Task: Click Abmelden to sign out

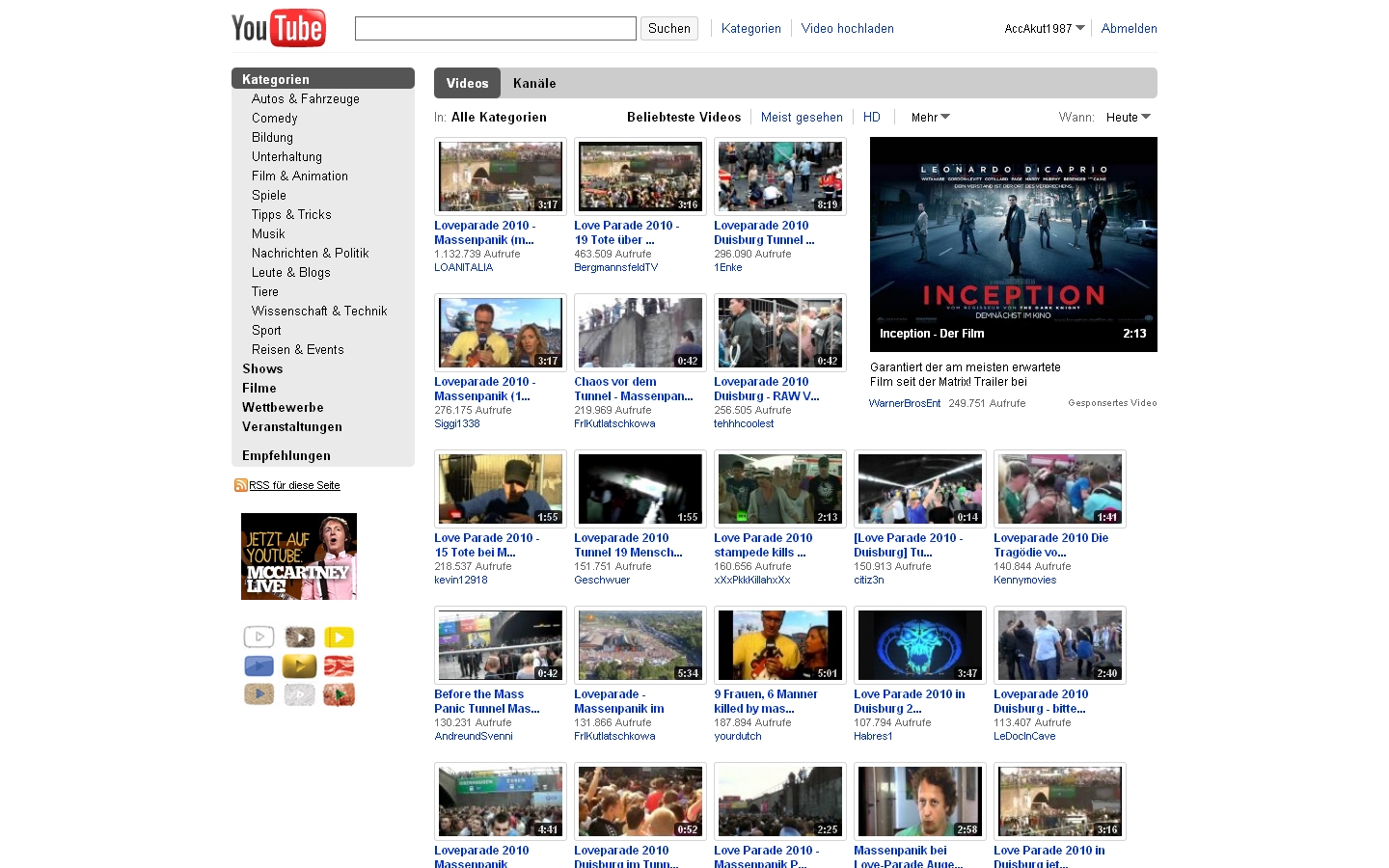Action: [x=1130, y=29]
